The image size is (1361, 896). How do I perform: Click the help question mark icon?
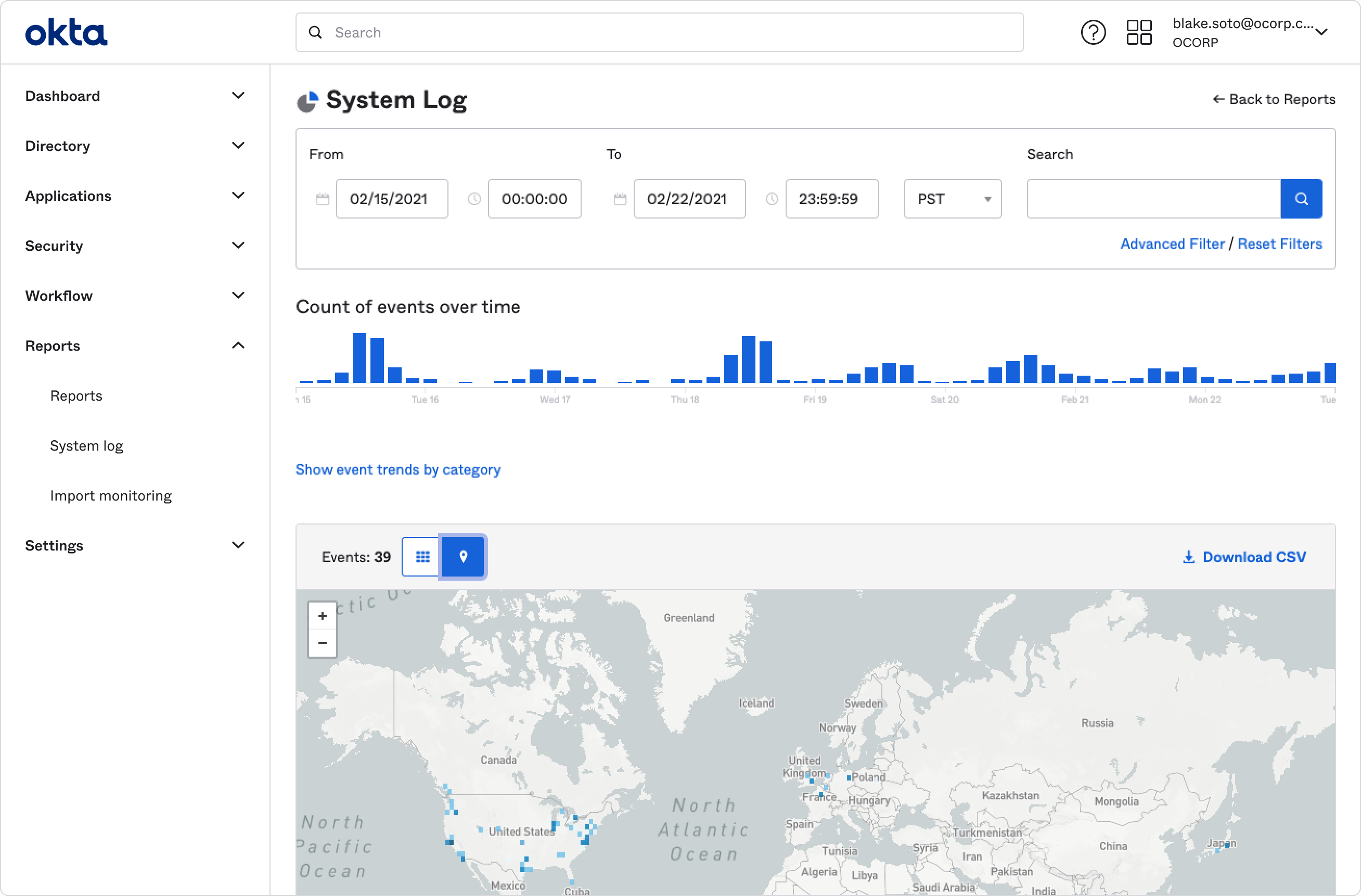tap(1093, 33)
